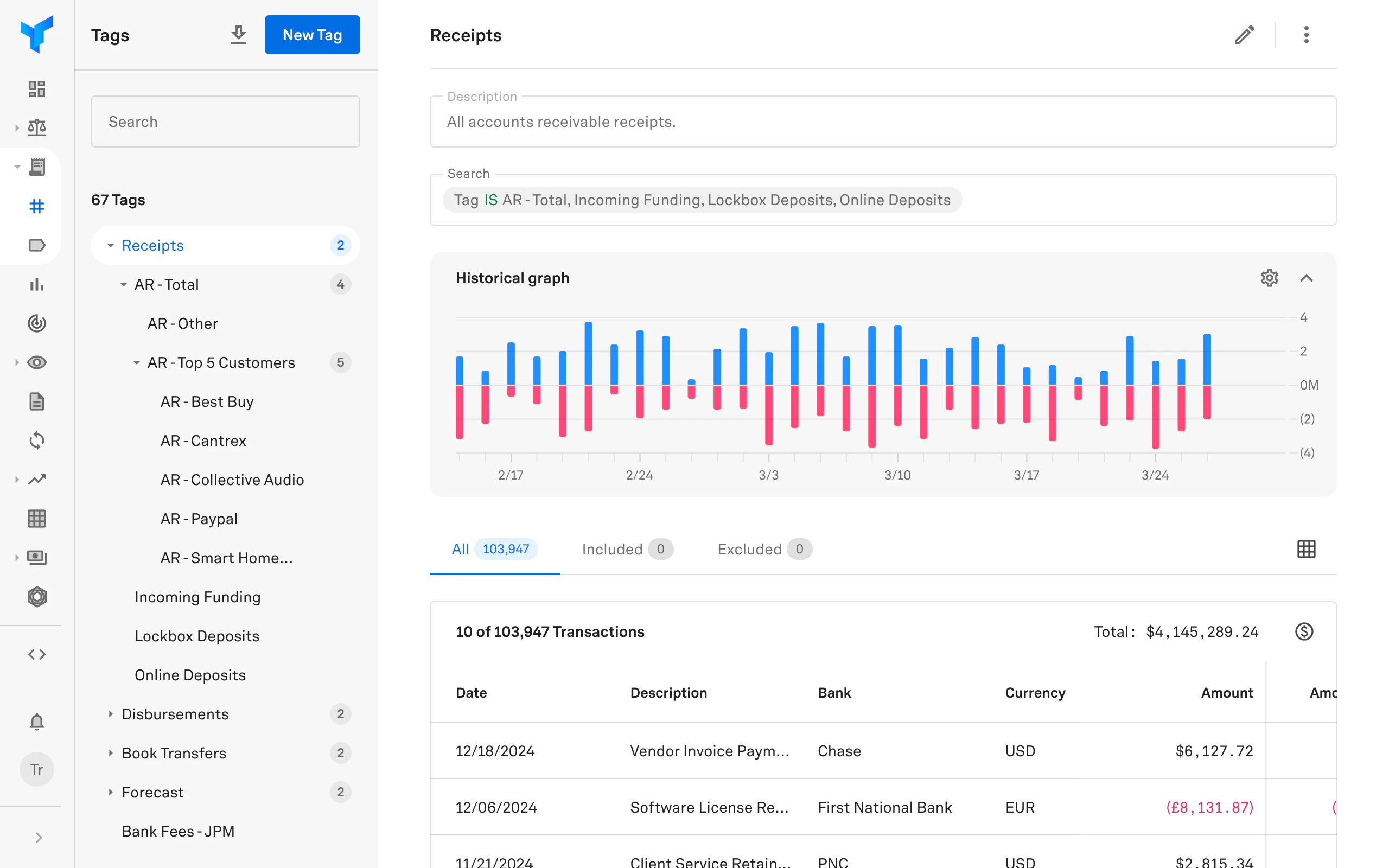Open the hashtag Tags sidebar icon
Viewport: 1389px width, 868px height.
coord(37,206)
